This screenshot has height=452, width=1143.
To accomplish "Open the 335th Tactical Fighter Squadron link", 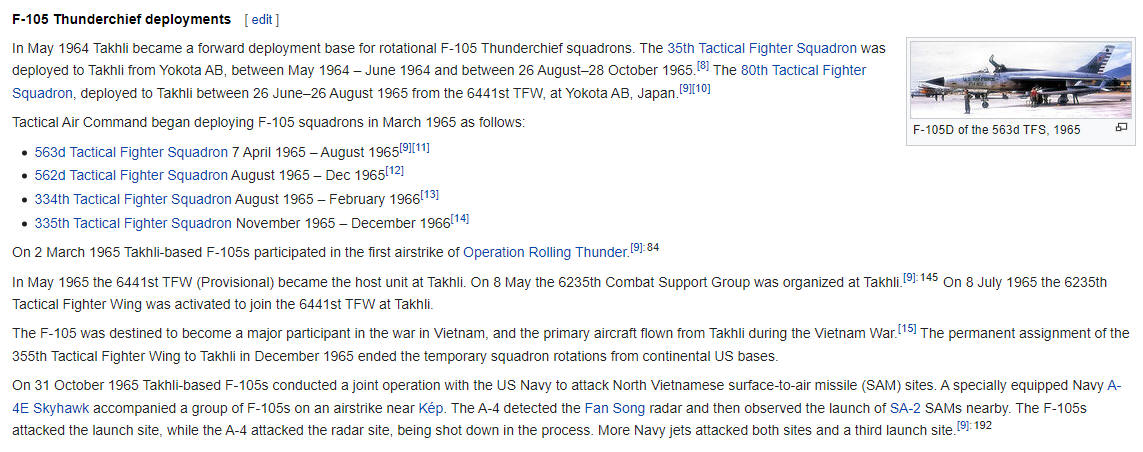I will 133,222.
